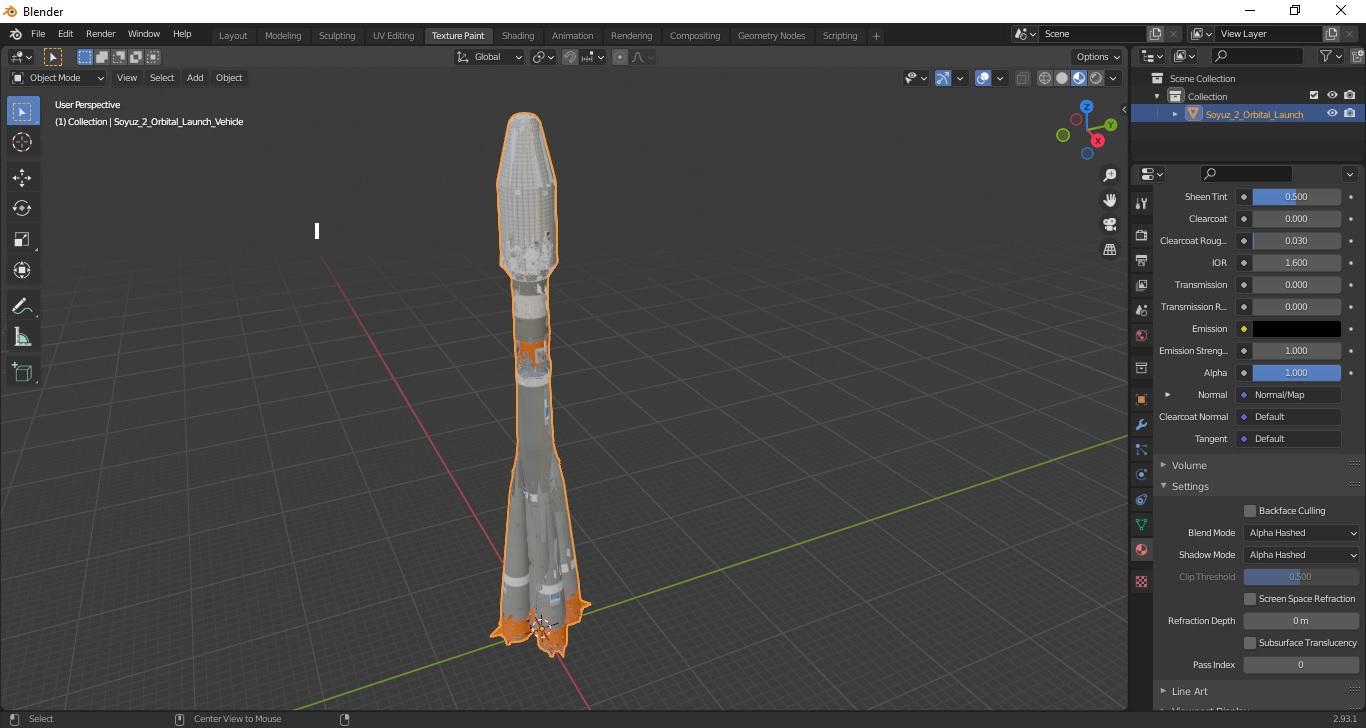Open the World properties tab
The width and height of the screenshot is (1366, 728).
point(1141,335)
